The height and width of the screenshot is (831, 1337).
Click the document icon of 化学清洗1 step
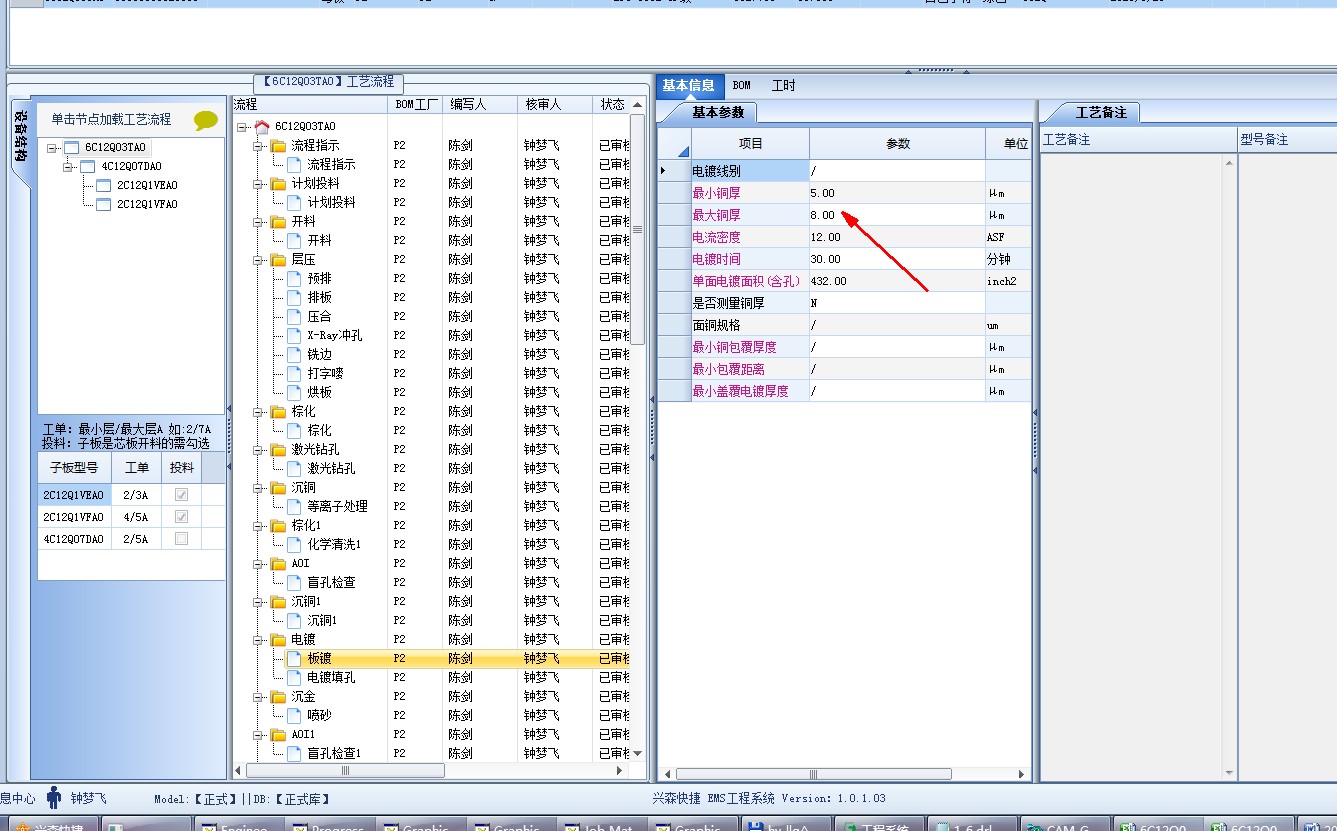click(x=294, y=544)
